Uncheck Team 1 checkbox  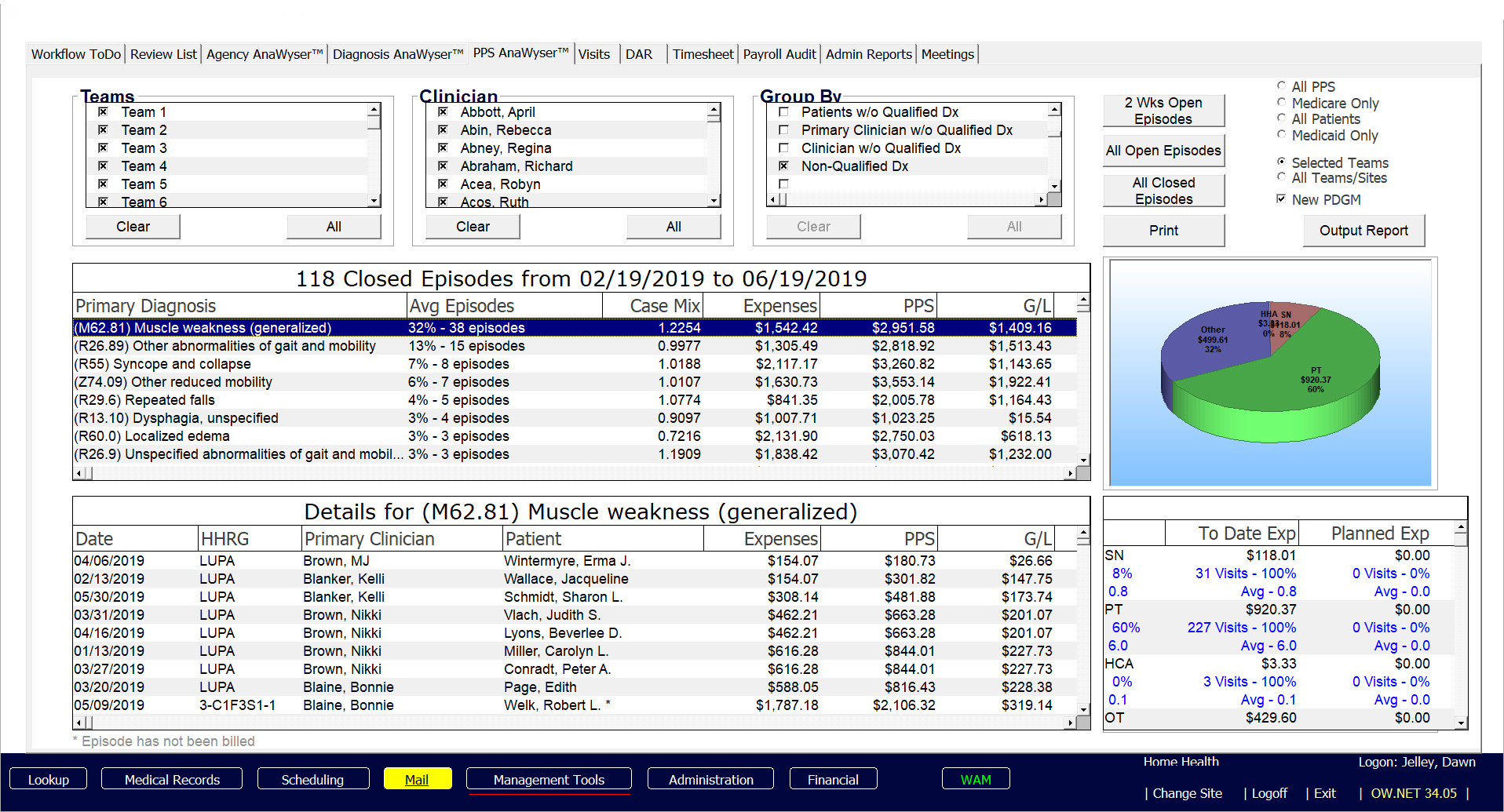click(103, 112)
